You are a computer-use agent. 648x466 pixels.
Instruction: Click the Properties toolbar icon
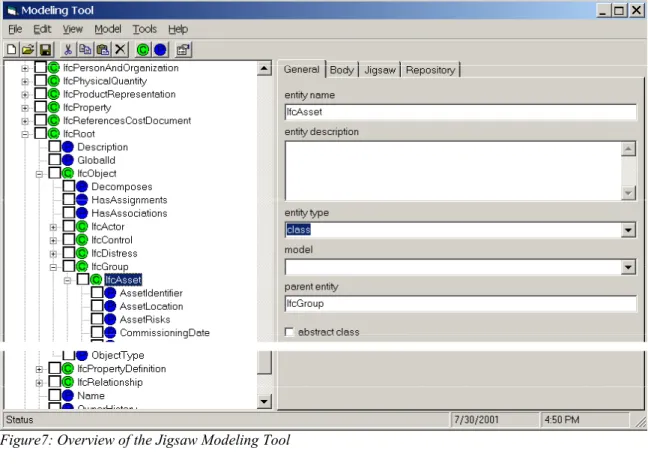coord(183,50)
